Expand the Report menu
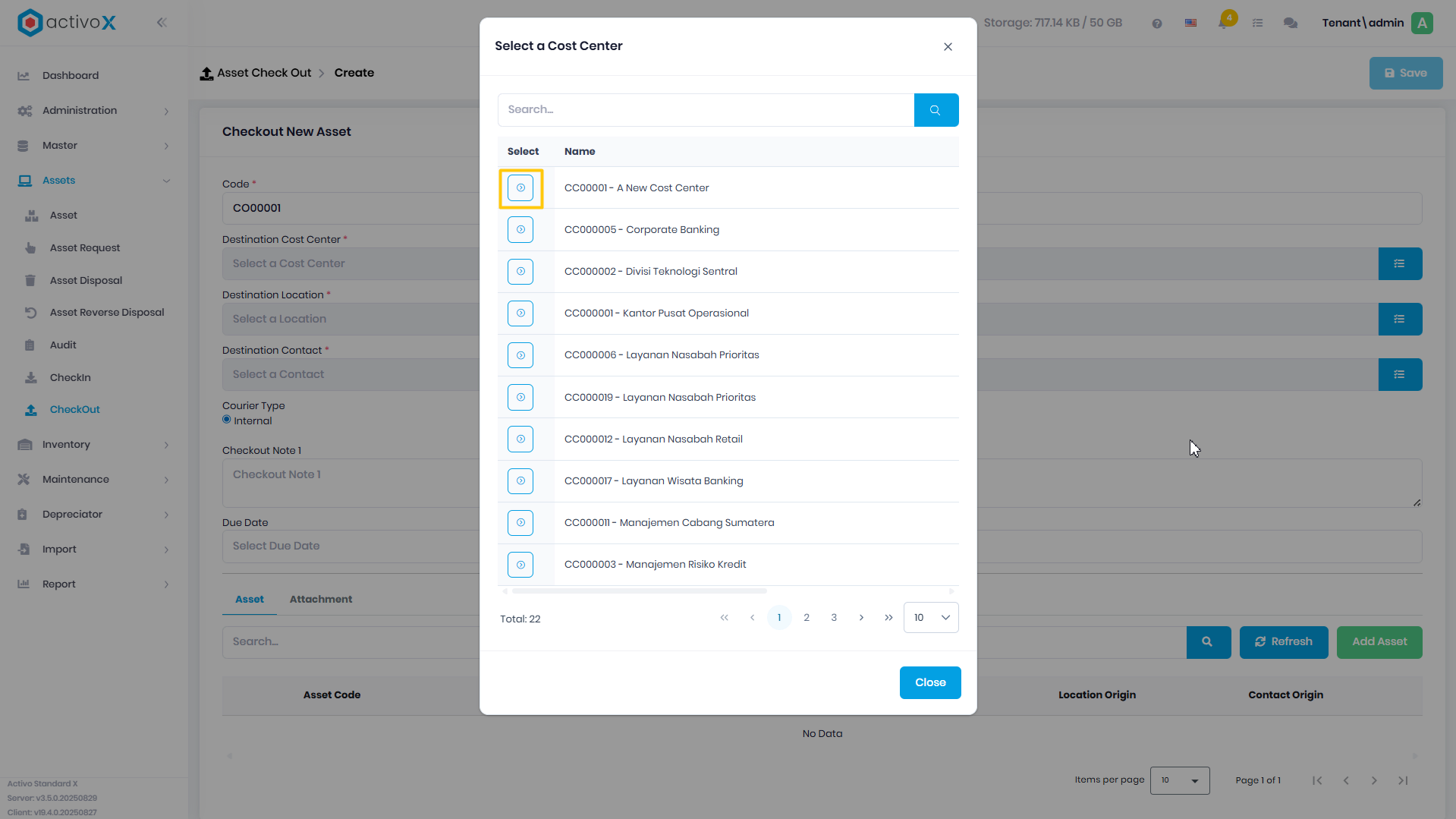Image resolution: width=1456 pixels, height=819 pixels. (93, 584)
